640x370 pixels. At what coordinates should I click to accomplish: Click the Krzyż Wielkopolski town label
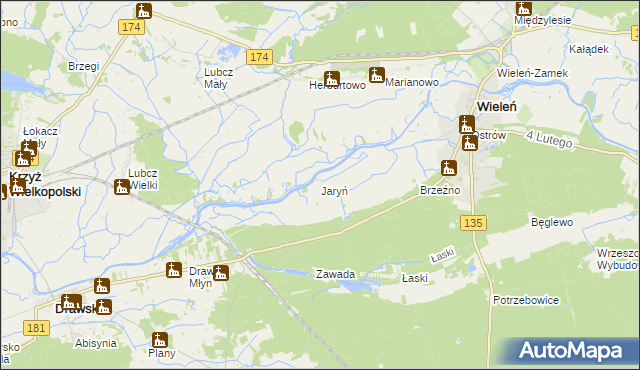45,184
